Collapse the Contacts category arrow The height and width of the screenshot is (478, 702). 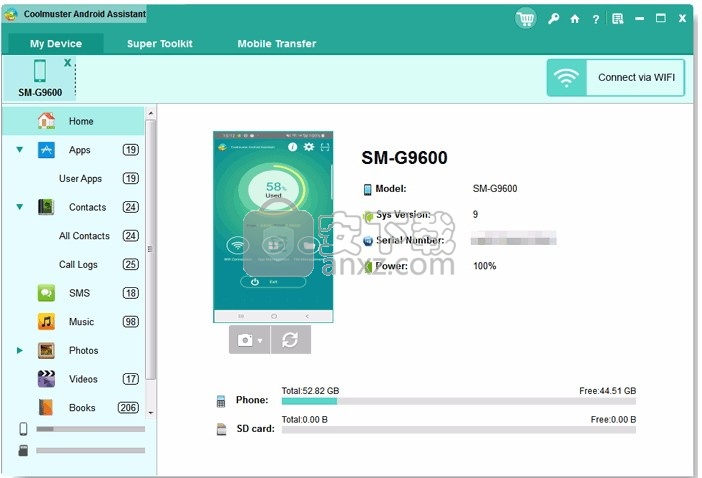(x=20, y=207)
